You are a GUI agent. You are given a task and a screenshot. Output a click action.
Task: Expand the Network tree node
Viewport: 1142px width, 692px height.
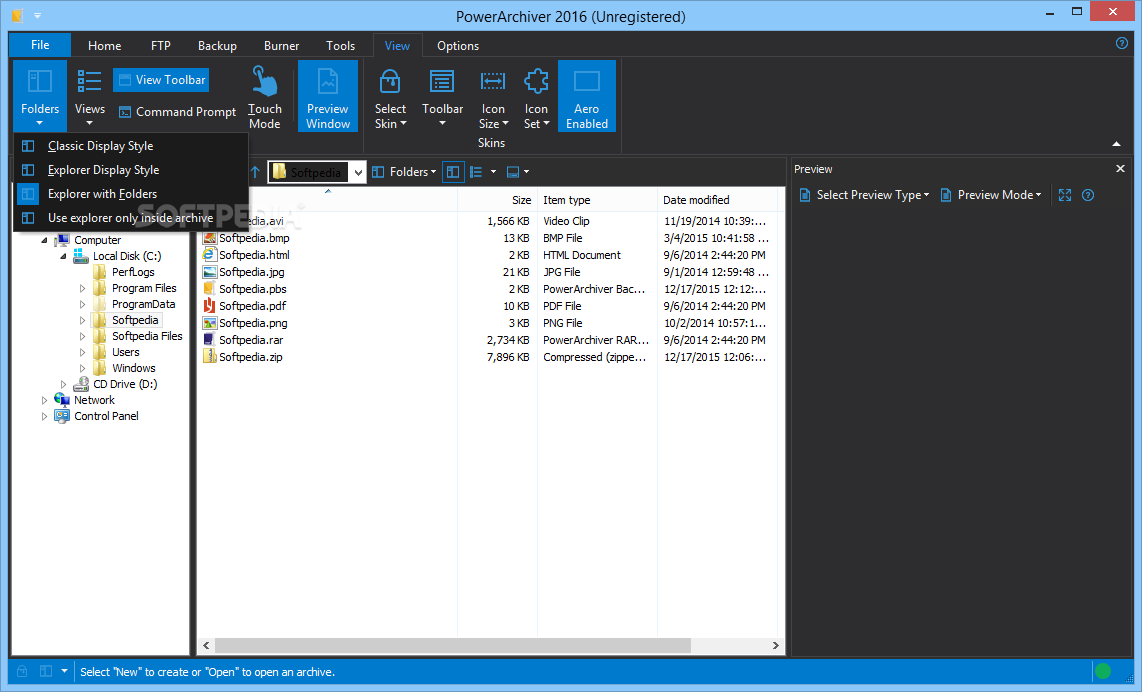point(44,401)
